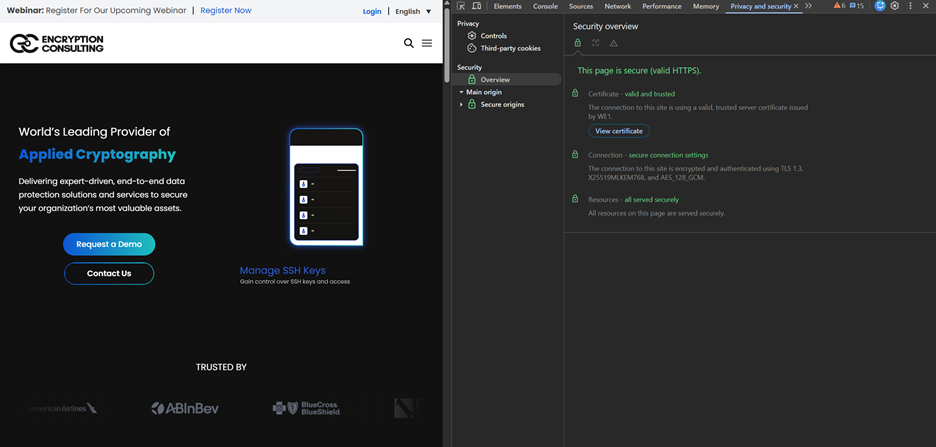The height and width of the screenshot is (447, 936).
Task: Click the inspect element picker icon
Action: (461, 6)
